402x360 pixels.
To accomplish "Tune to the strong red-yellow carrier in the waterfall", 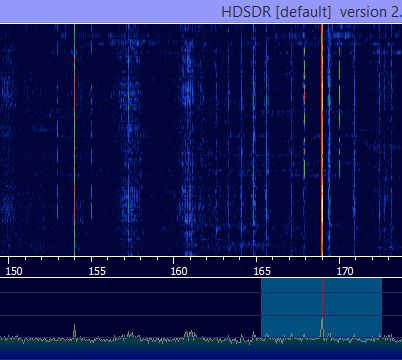I will (322, 140).
